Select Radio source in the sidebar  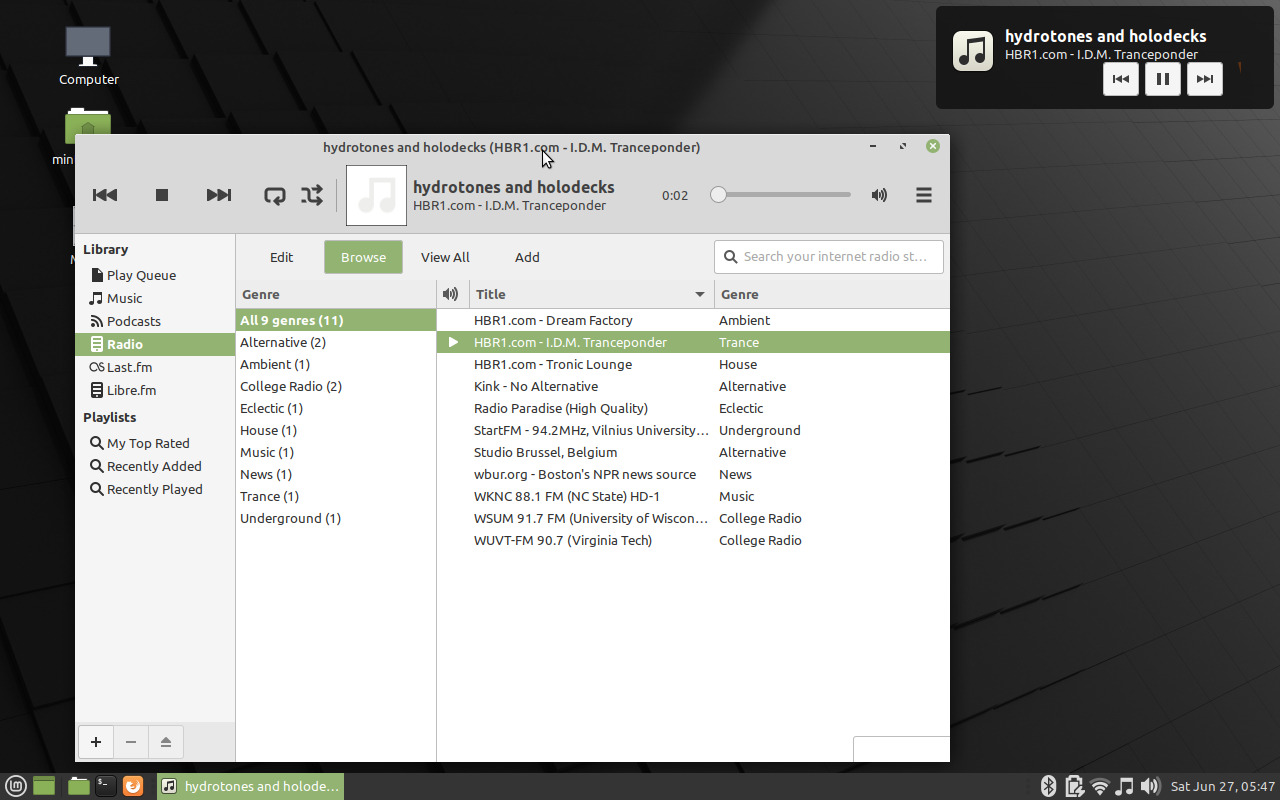tap(155, 344)
